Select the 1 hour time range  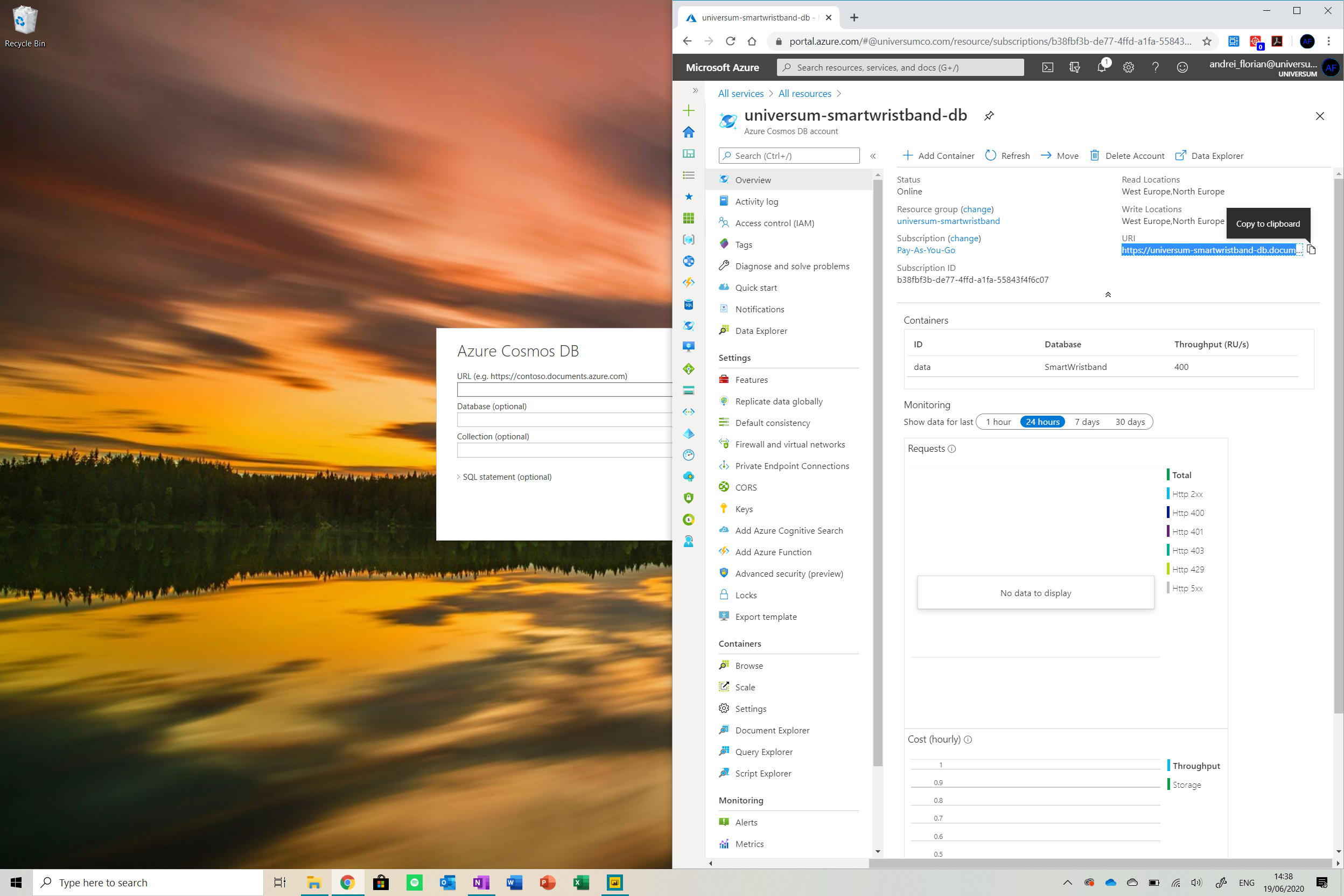click(x=998, y=422)
